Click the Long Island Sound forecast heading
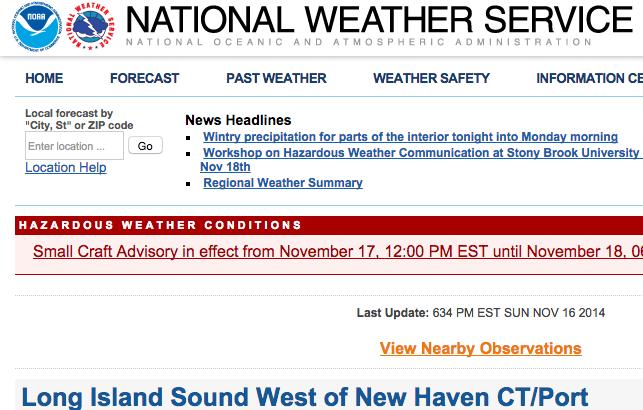 coord(305,397)
